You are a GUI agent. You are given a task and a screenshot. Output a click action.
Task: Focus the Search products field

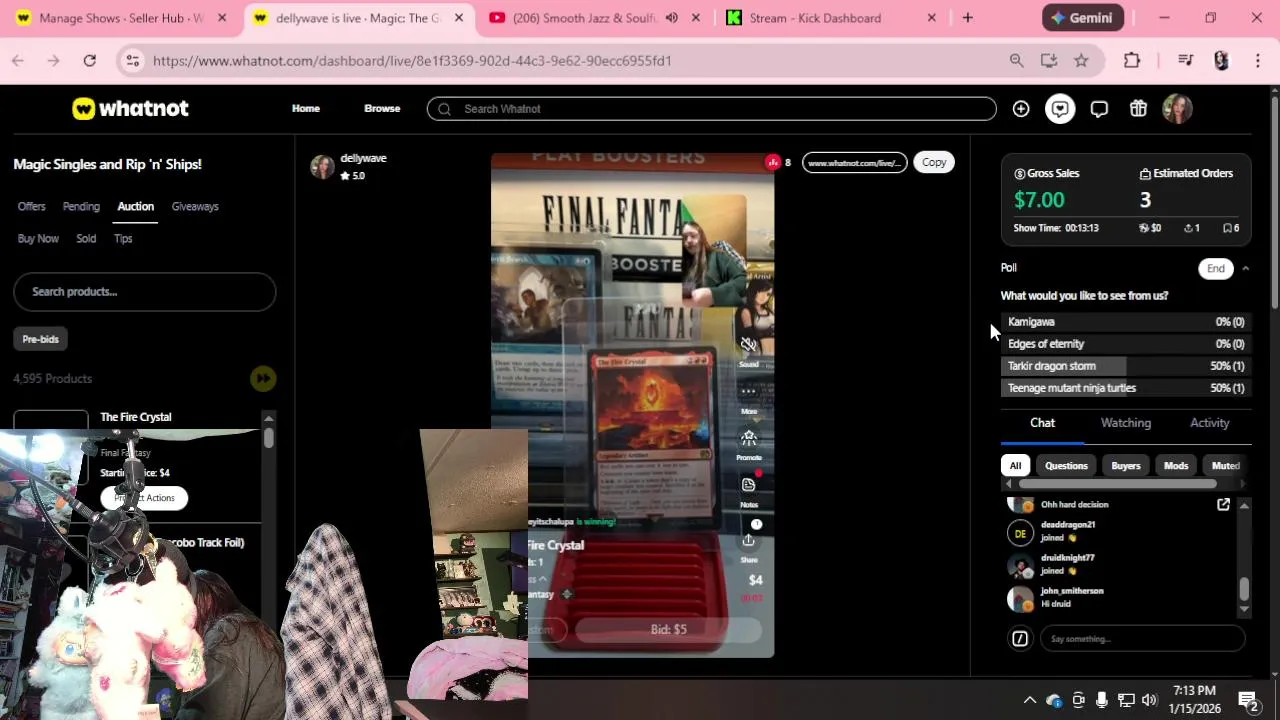[x=144, y=291]
